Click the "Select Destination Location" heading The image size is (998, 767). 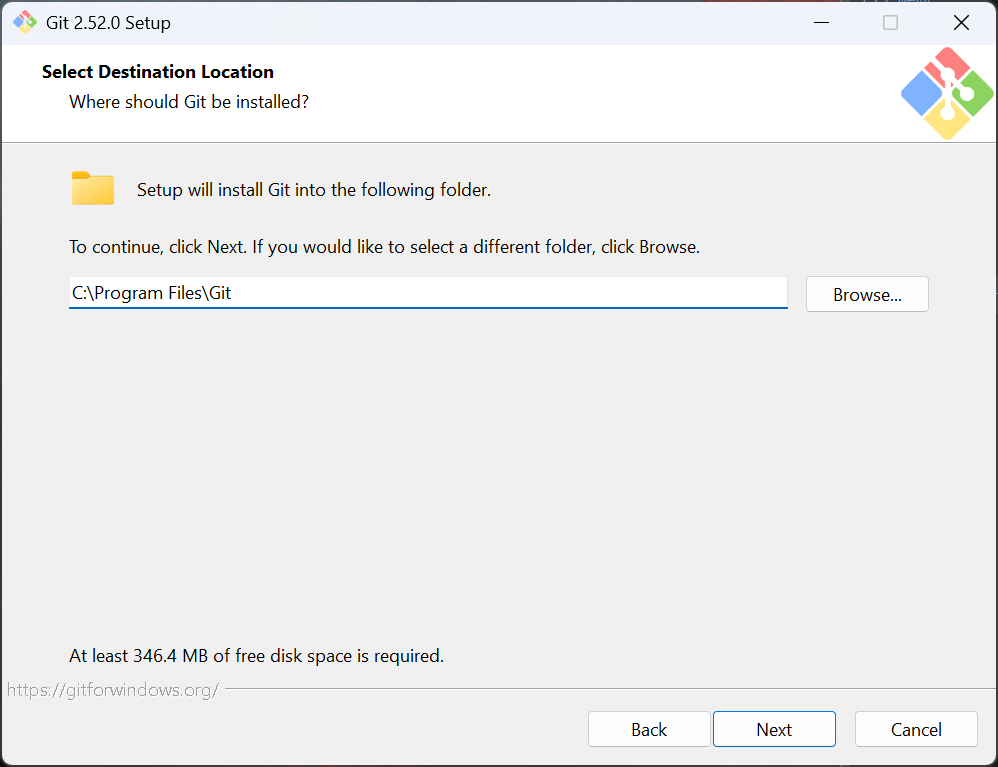coord(158,72)
